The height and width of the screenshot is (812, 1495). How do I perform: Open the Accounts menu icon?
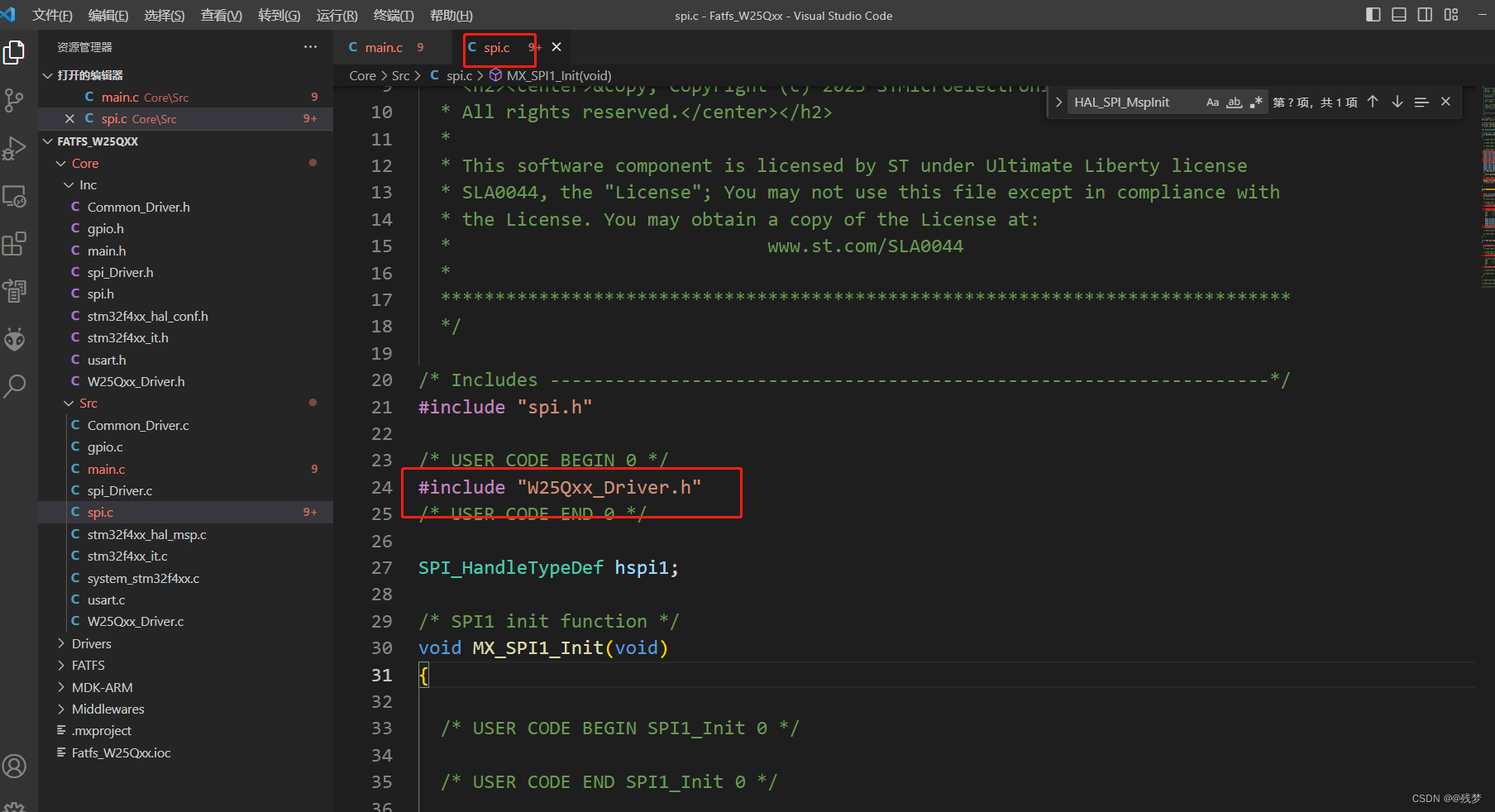(14, 767)
